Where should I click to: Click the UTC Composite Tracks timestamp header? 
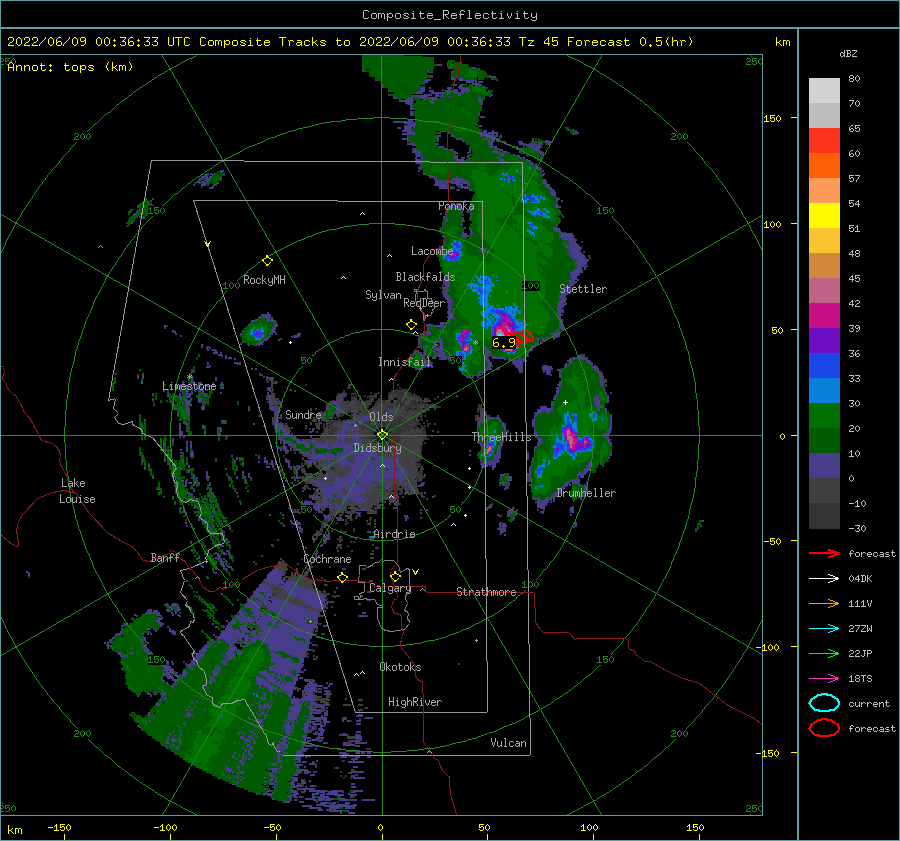350,42
